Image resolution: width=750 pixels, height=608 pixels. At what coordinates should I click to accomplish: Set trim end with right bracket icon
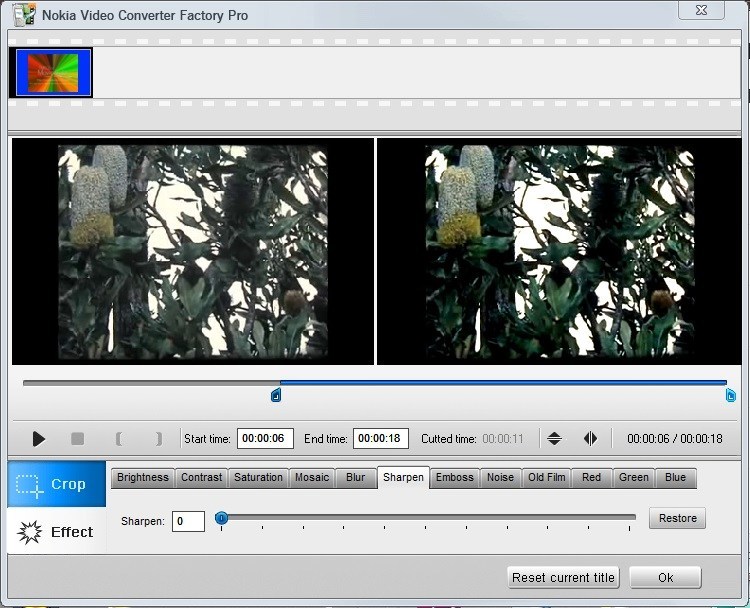coord(159,439)
